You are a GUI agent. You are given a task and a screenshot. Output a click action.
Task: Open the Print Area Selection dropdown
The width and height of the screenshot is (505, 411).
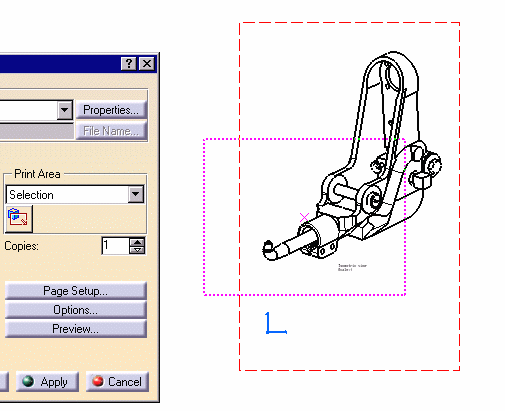pyautogui.click(x=136, y=194)
